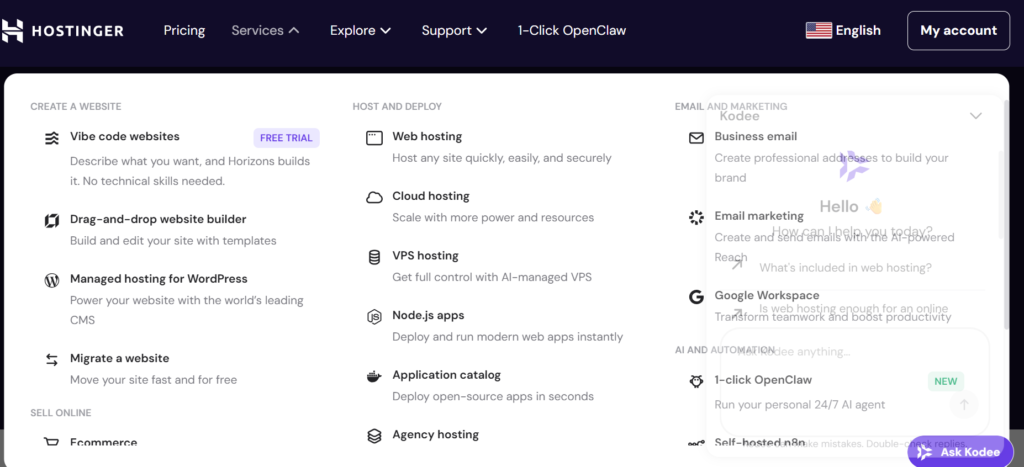Click "Move your site fast and for free" text
1024x467 pixels.
[153, 380]
